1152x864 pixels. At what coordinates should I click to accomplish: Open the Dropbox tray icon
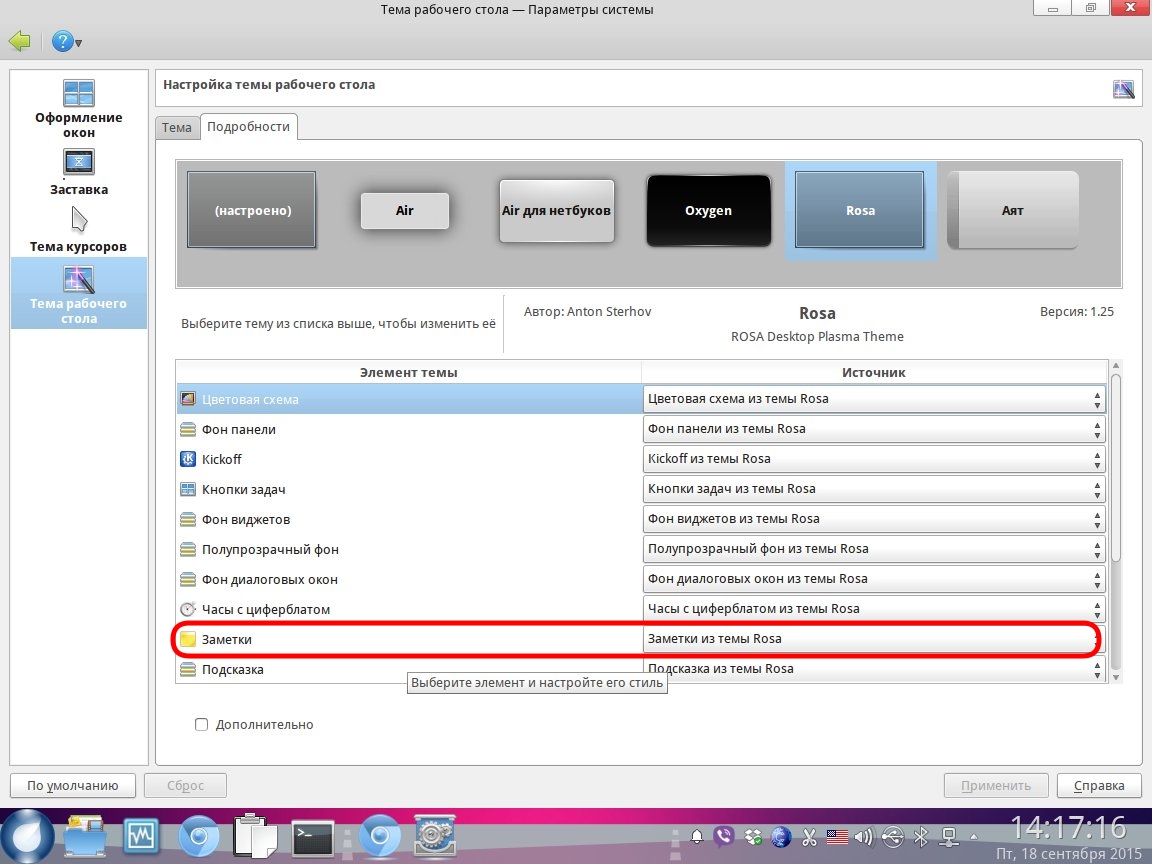tap(752, 837)
